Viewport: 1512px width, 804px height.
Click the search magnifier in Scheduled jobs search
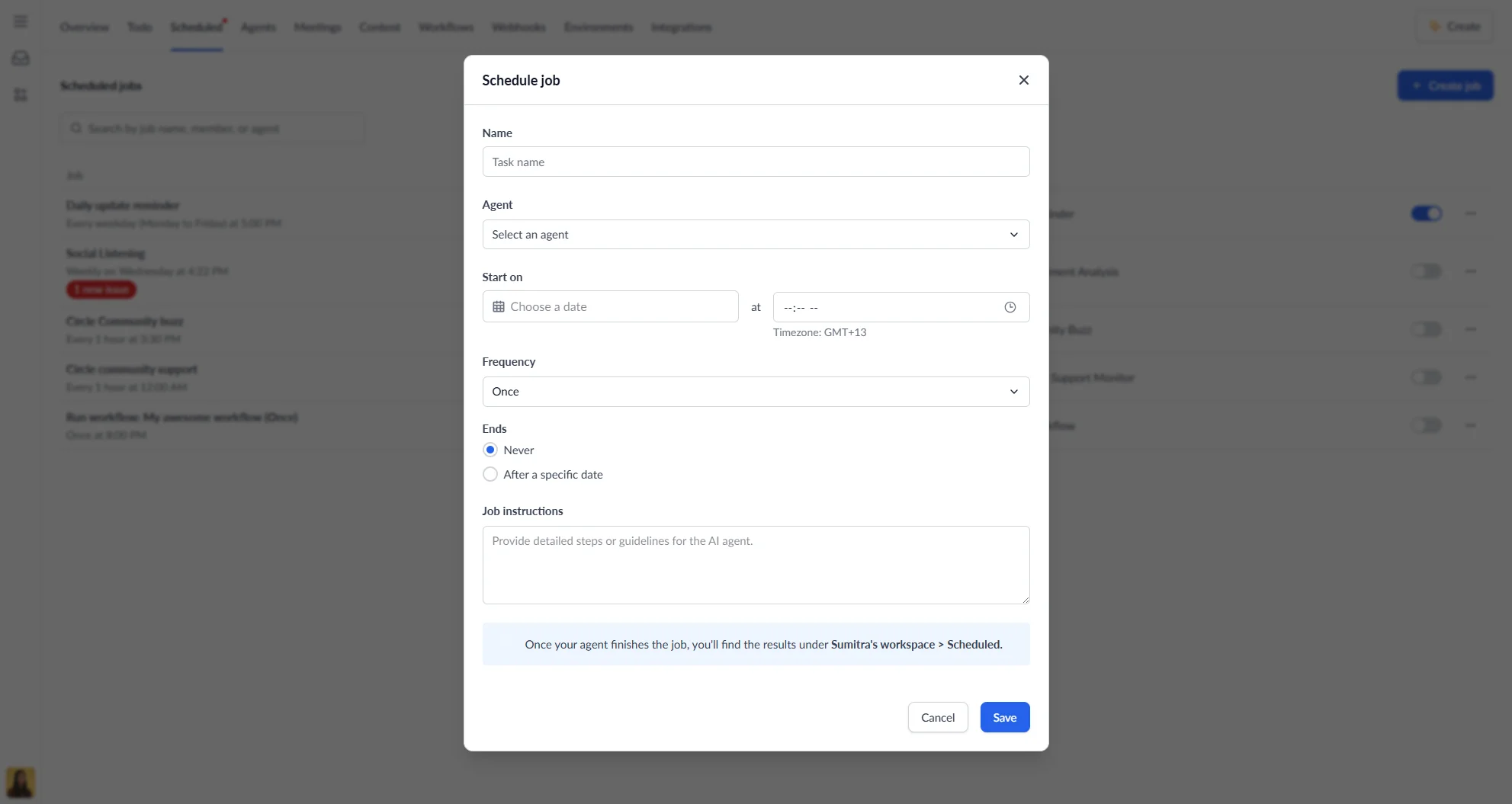[76, 128]
